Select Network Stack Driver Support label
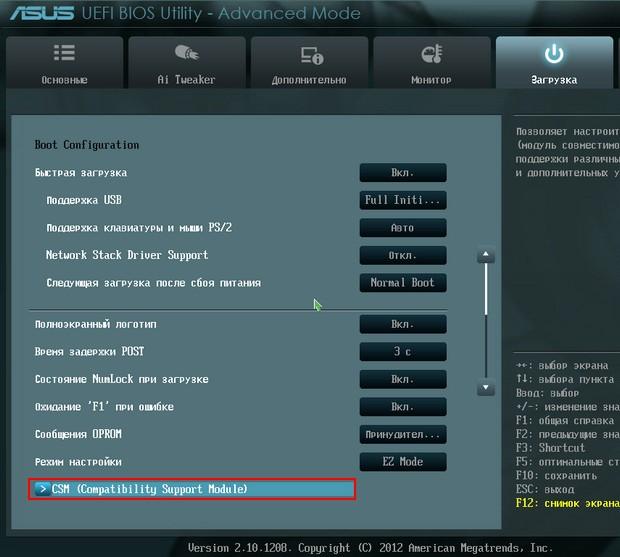Viewport: 620px width, 557px height. tap(127, 255)
